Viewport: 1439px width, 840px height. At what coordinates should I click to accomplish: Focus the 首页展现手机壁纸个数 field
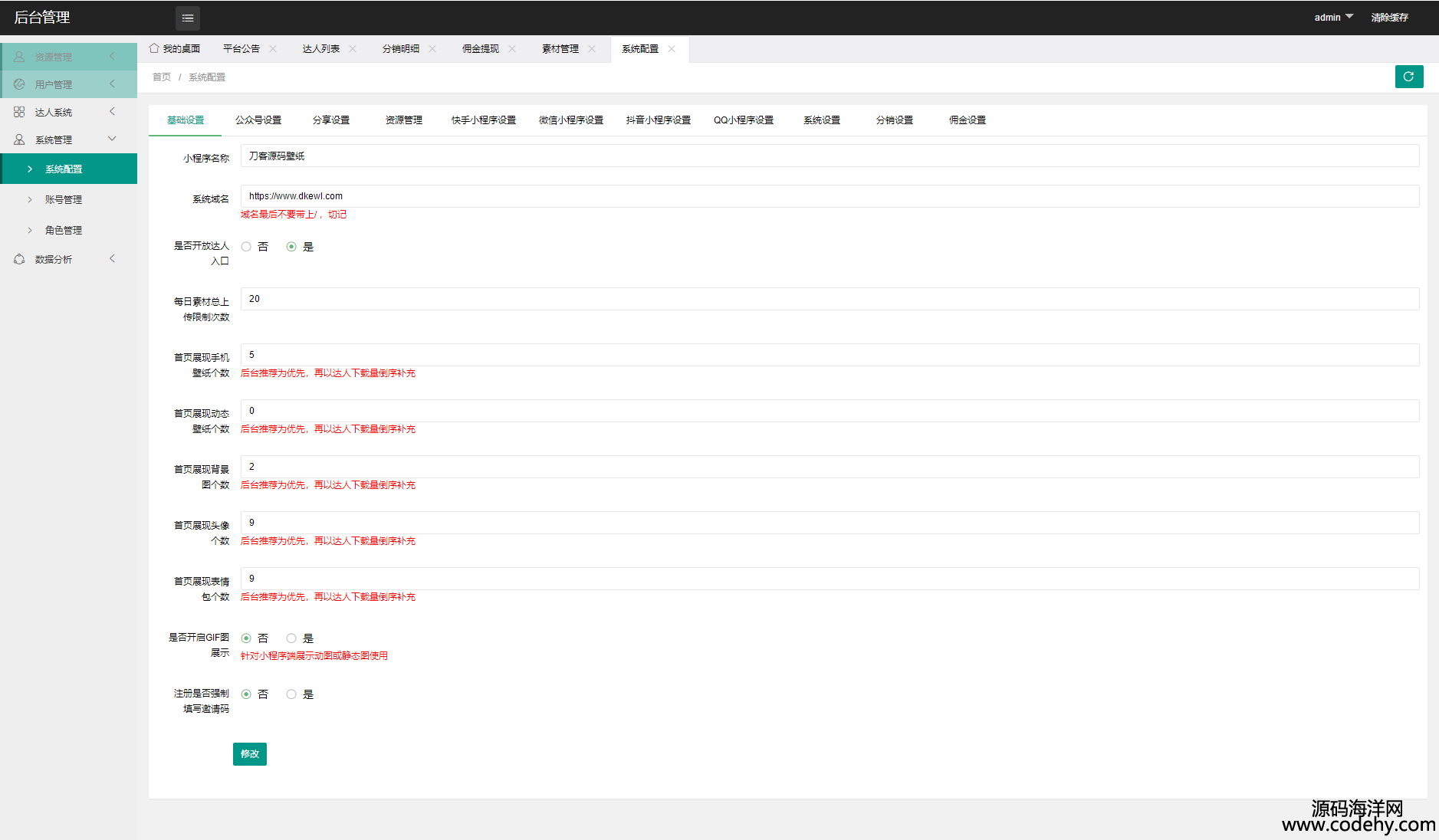click(x=830, y=355)
